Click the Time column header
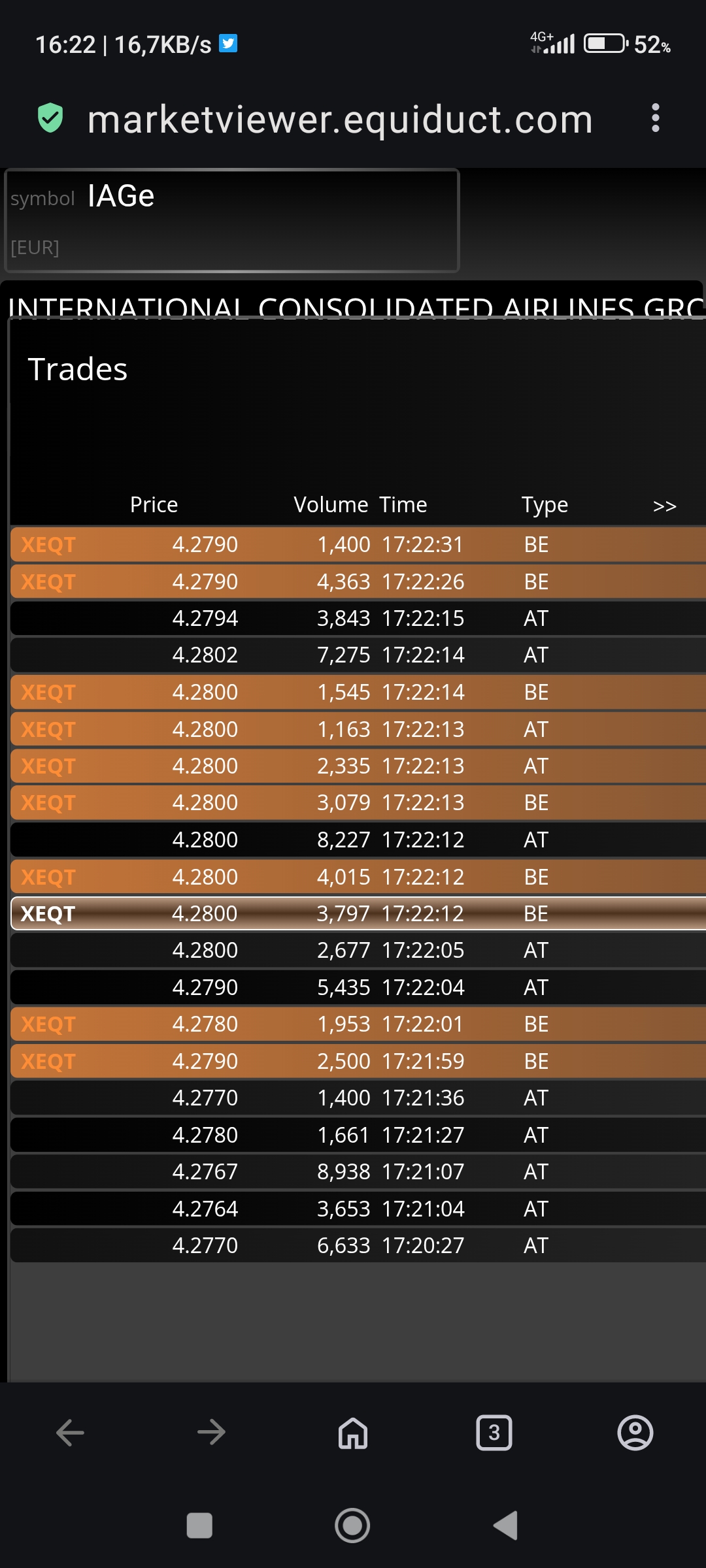The image size is (706, 1568). pos(403,504)
